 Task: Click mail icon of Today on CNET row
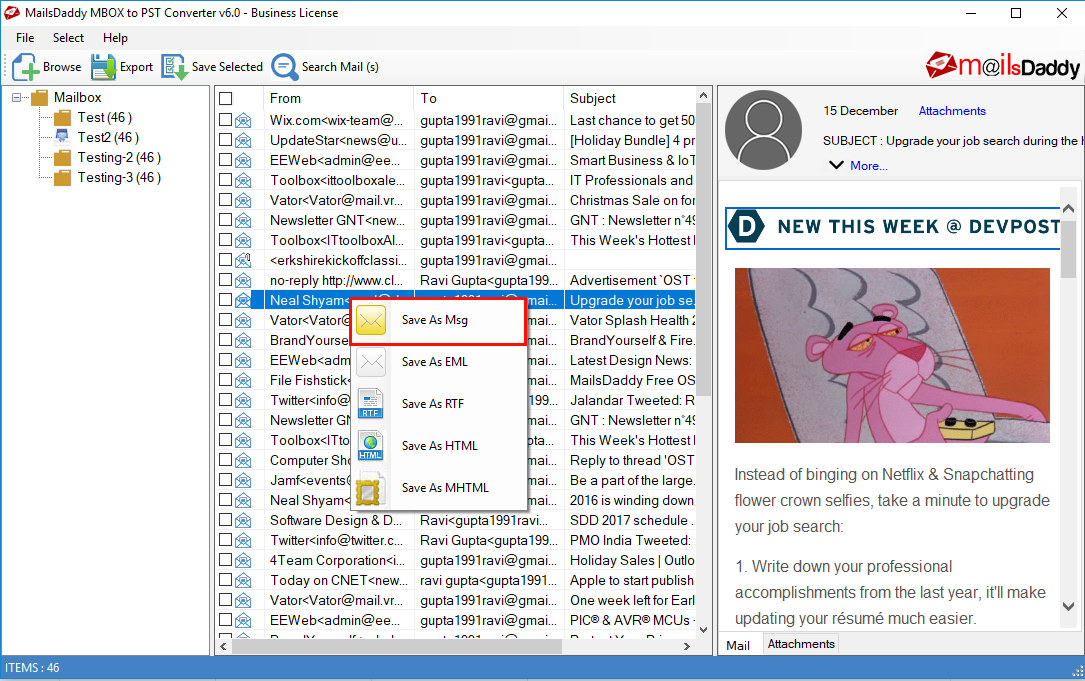[x=243, y=581]
